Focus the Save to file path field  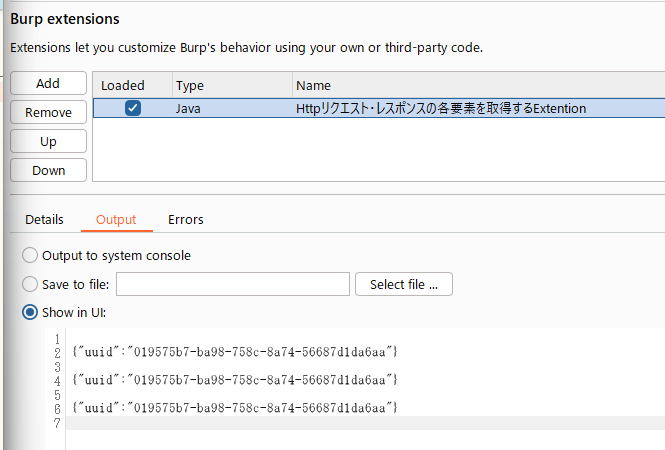point(233,284)
